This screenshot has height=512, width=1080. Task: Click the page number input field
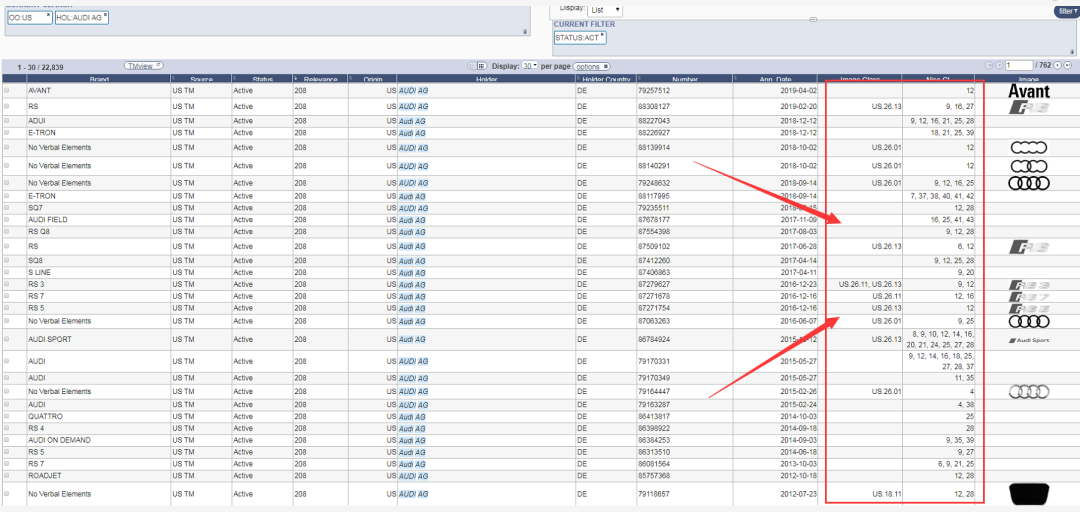tap(1019, 65)
